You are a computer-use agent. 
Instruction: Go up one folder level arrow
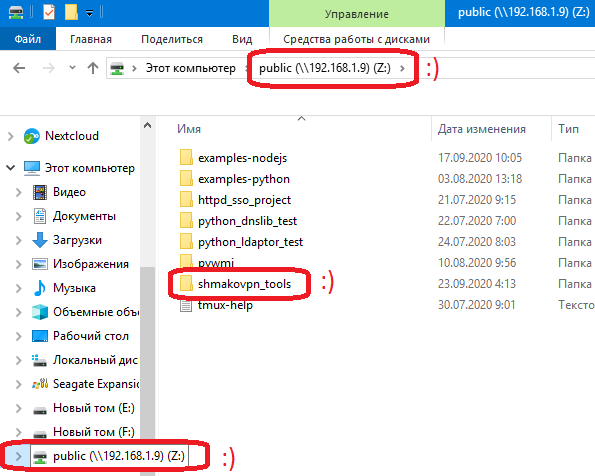click(93, 68)
